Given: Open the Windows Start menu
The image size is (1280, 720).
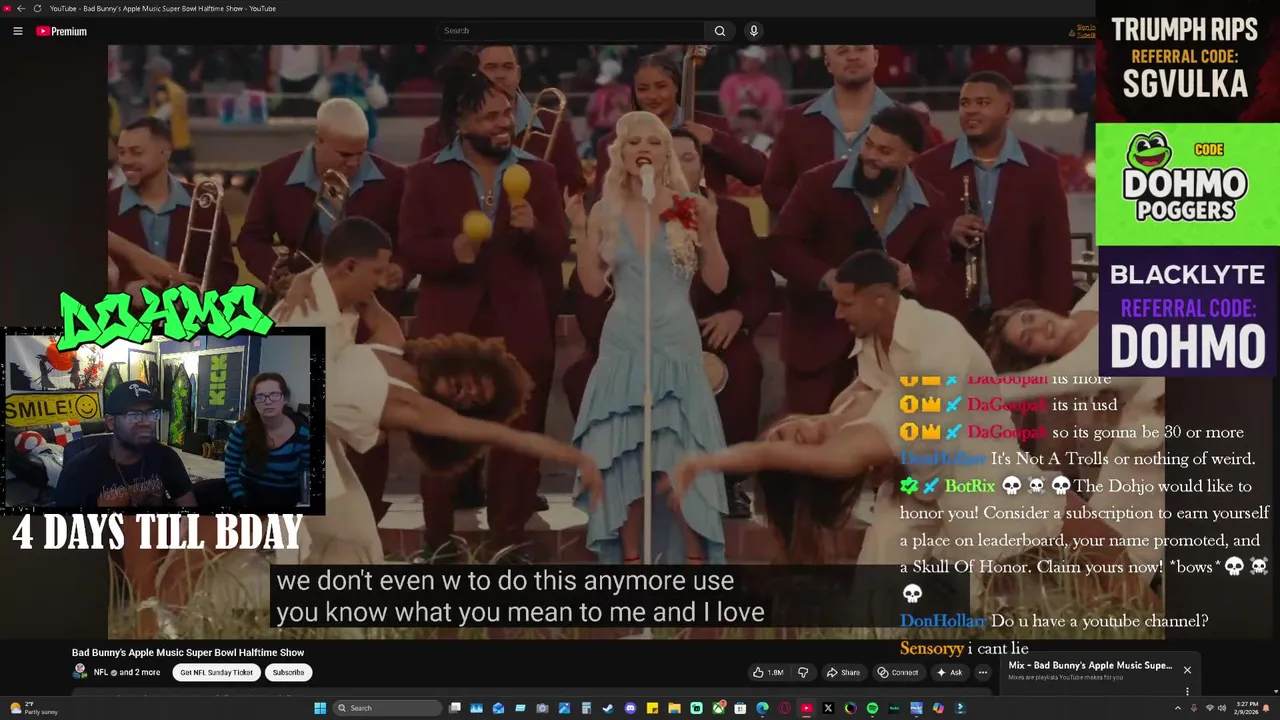Looking at the screenshot, I should point(320,708).
